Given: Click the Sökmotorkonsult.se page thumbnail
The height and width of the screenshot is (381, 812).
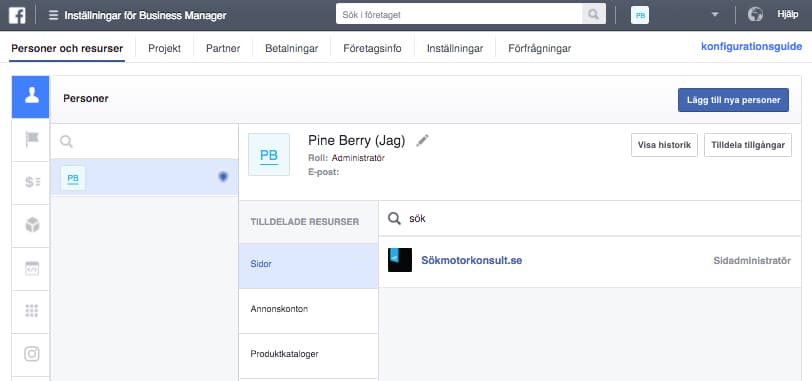Looking at the screenshot, I should (x=400, y=260).
